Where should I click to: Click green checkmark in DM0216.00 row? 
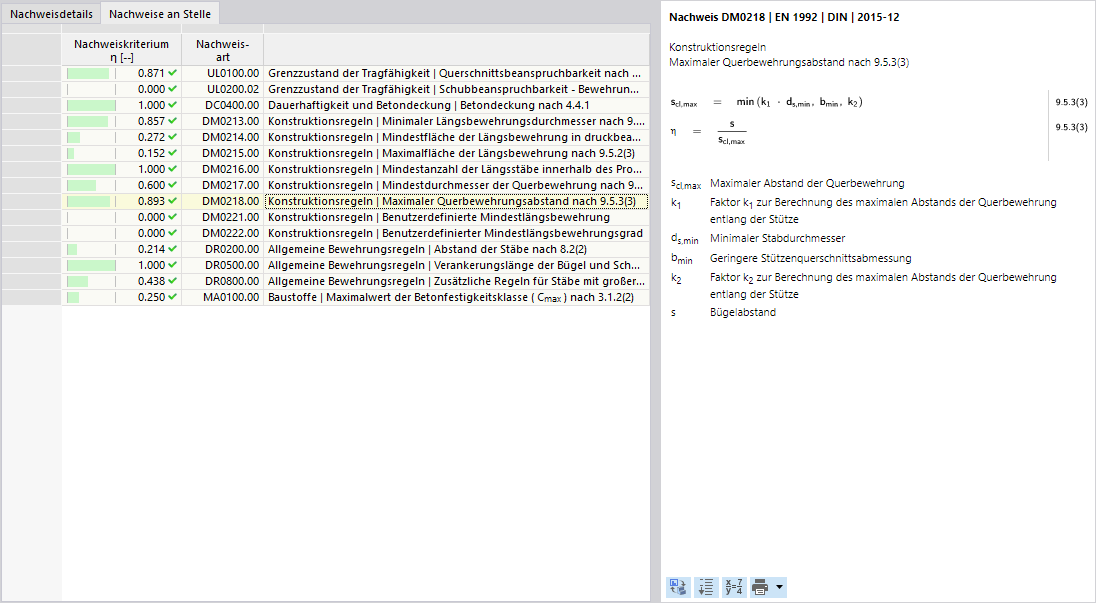click(173, 169)
